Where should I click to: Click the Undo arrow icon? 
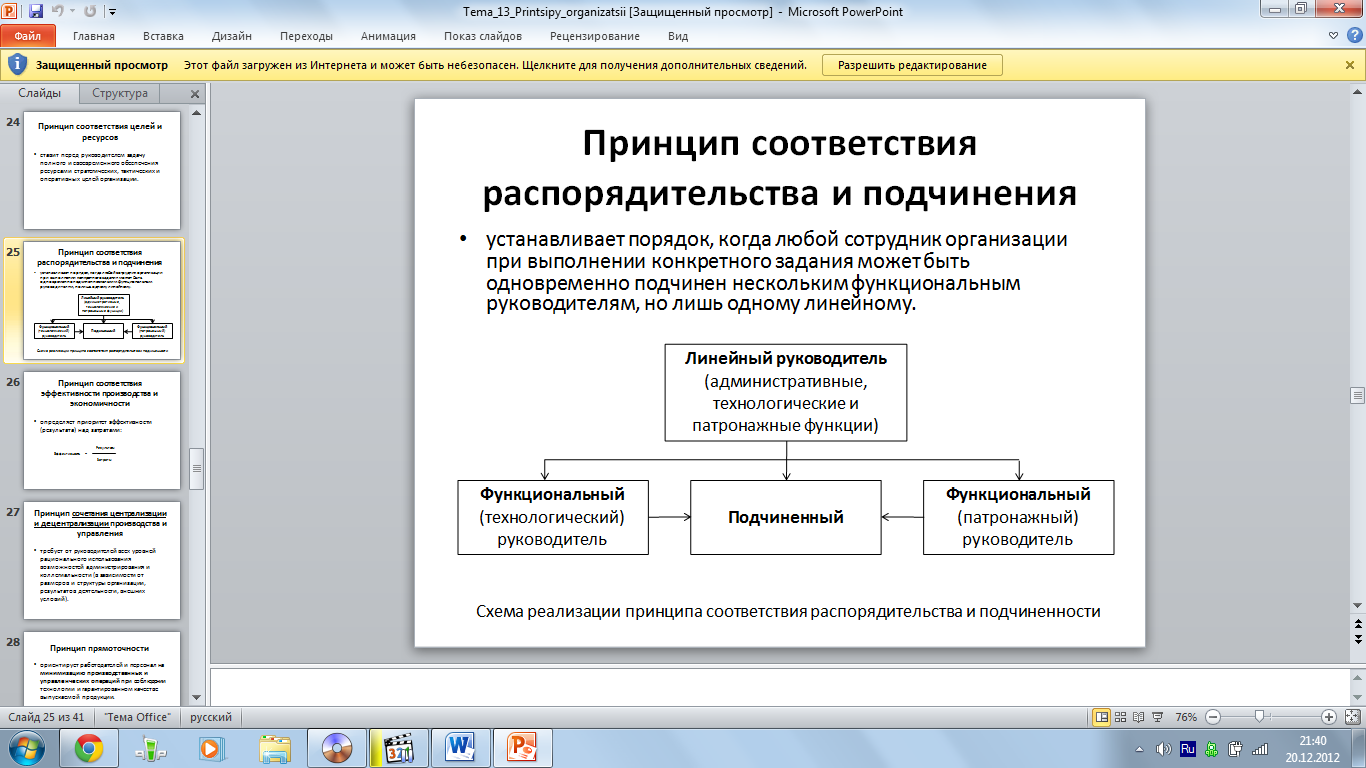click(x=58, y=11)
